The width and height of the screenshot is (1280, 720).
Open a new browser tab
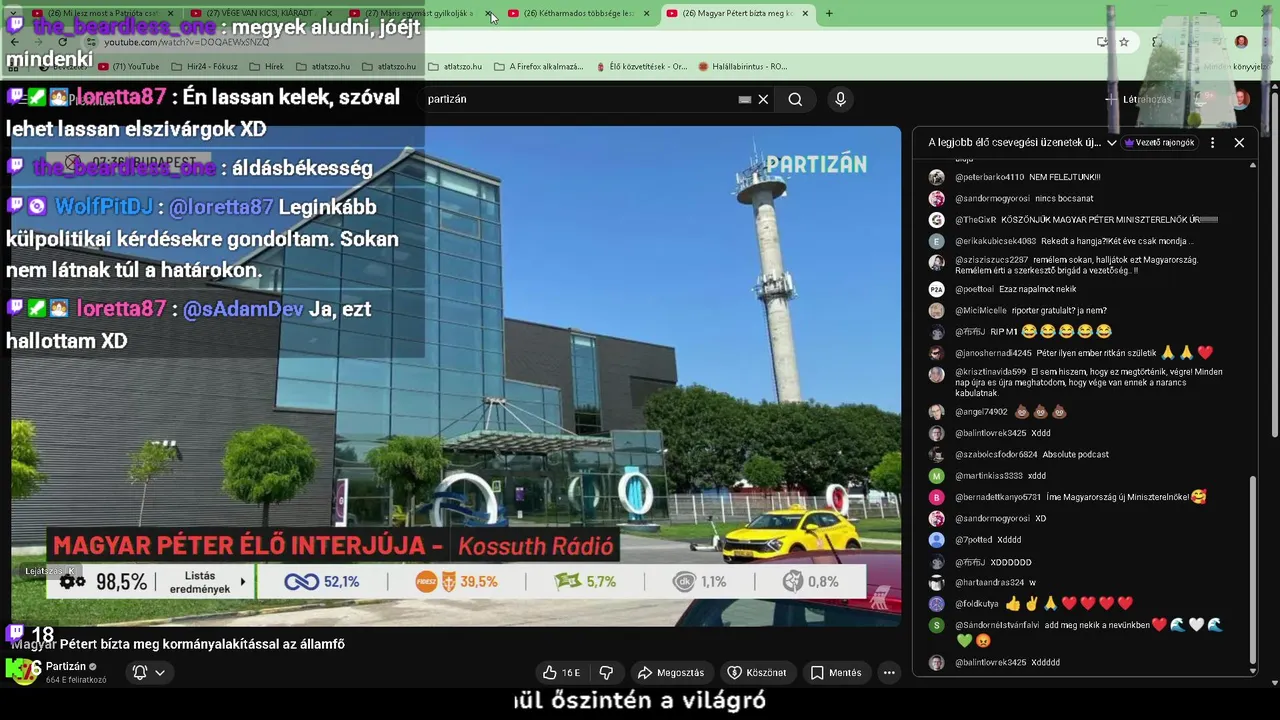pyautogui.click(x=829, y=13)
